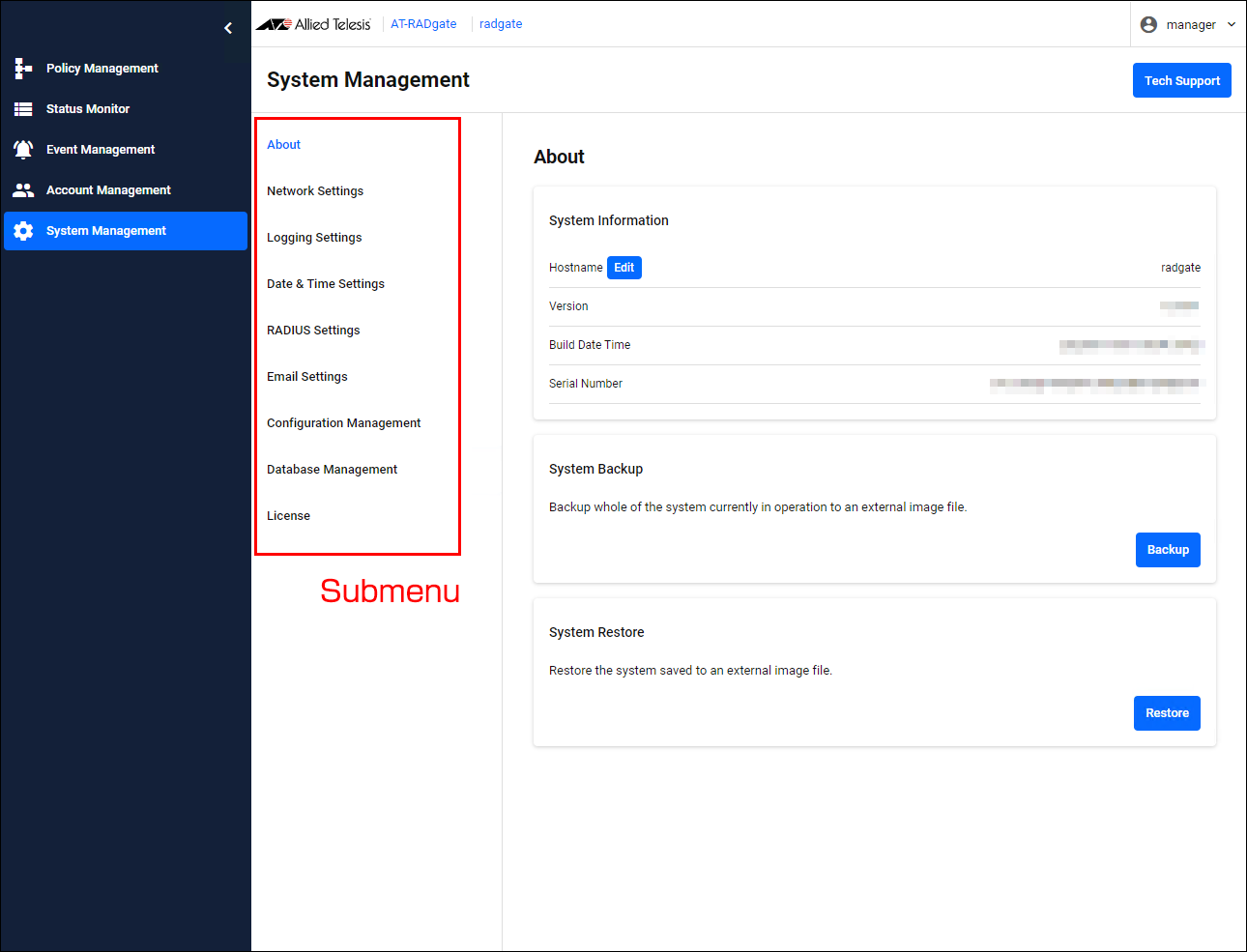Open Configuration Management page
Screen dimensions: 1247x952
[x=343, y=423]
